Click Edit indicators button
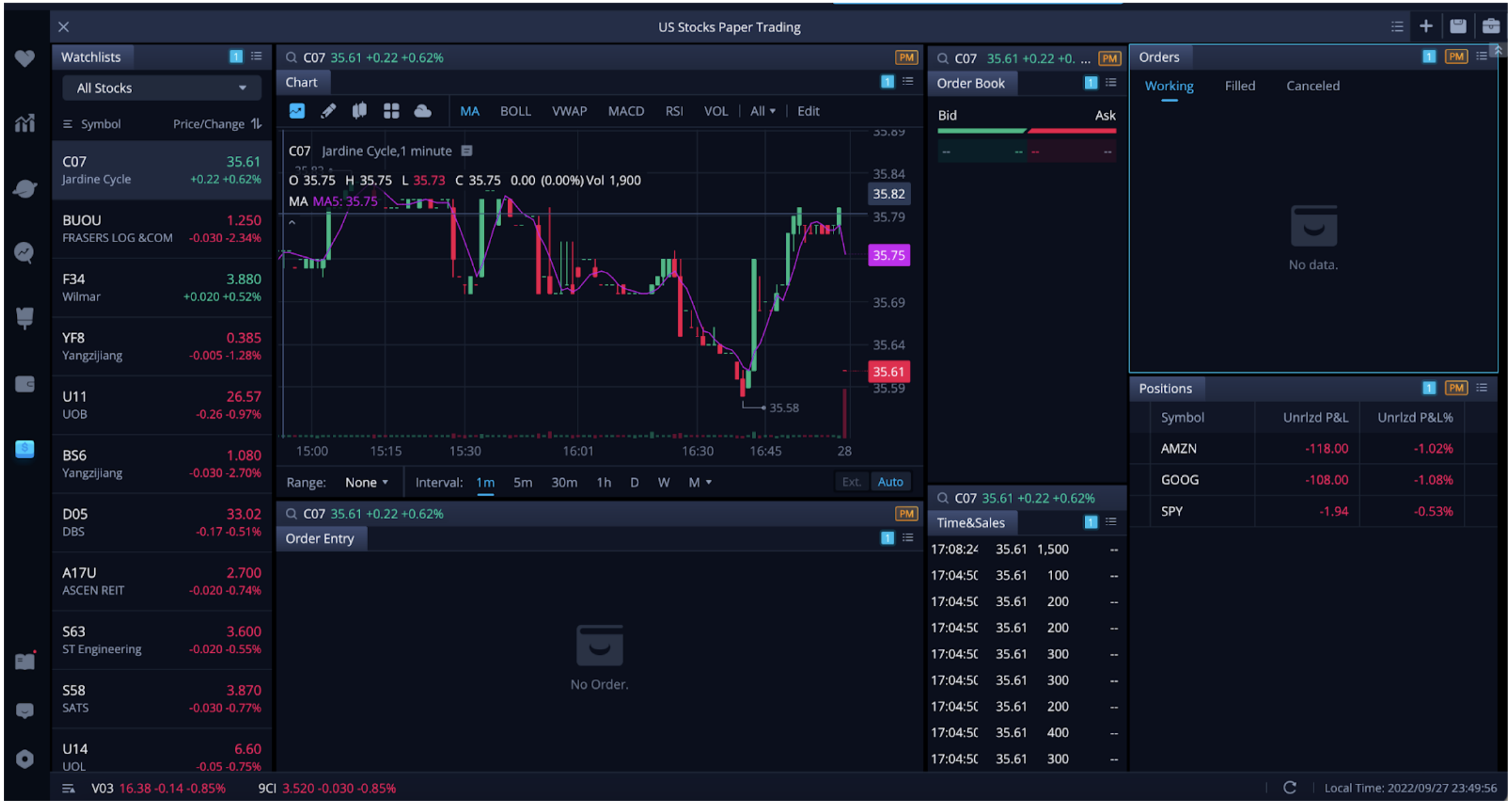Viewport: 1512px width, 804px height. point(808,111)
